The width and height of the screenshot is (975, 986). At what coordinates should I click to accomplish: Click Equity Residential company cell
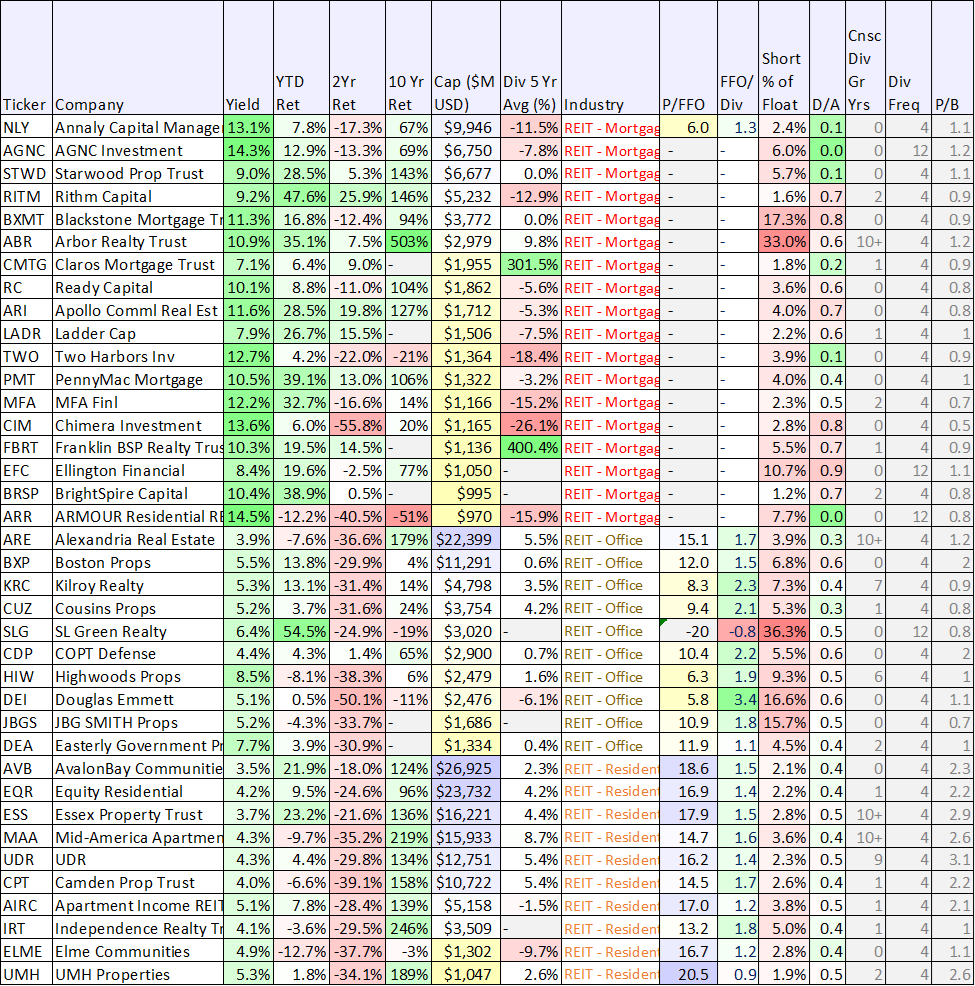pos(138,792)
